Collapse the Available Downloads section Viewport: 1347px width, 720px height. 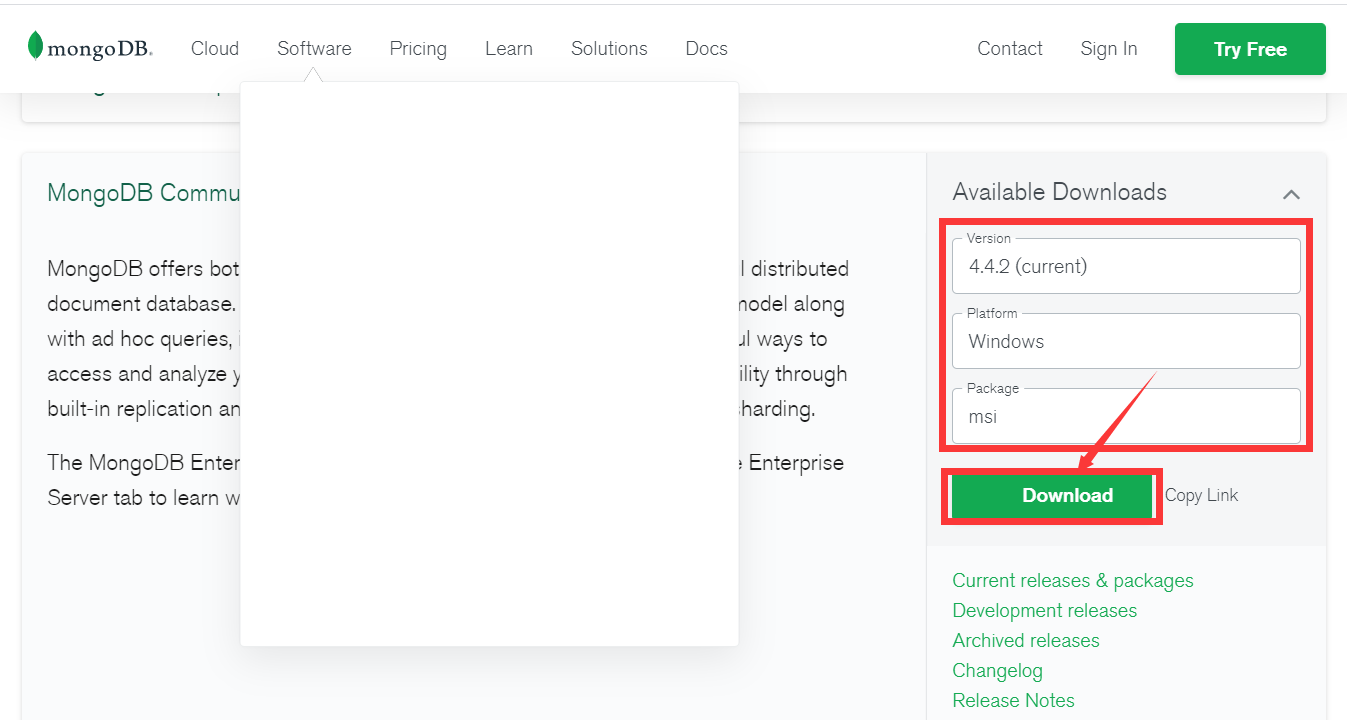click(x=1292, y=194)
